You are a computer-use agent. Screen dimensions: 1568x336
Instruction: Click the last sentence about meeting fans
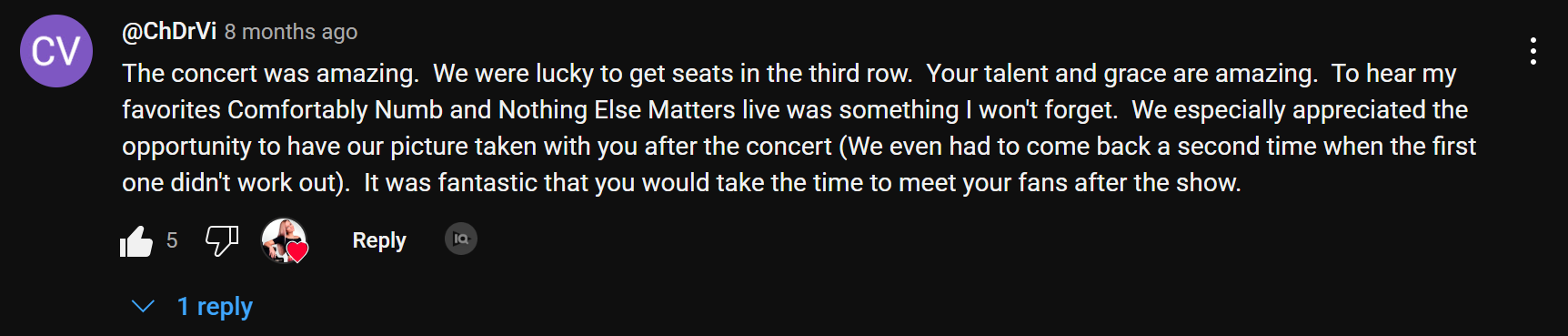pos(802,183)
